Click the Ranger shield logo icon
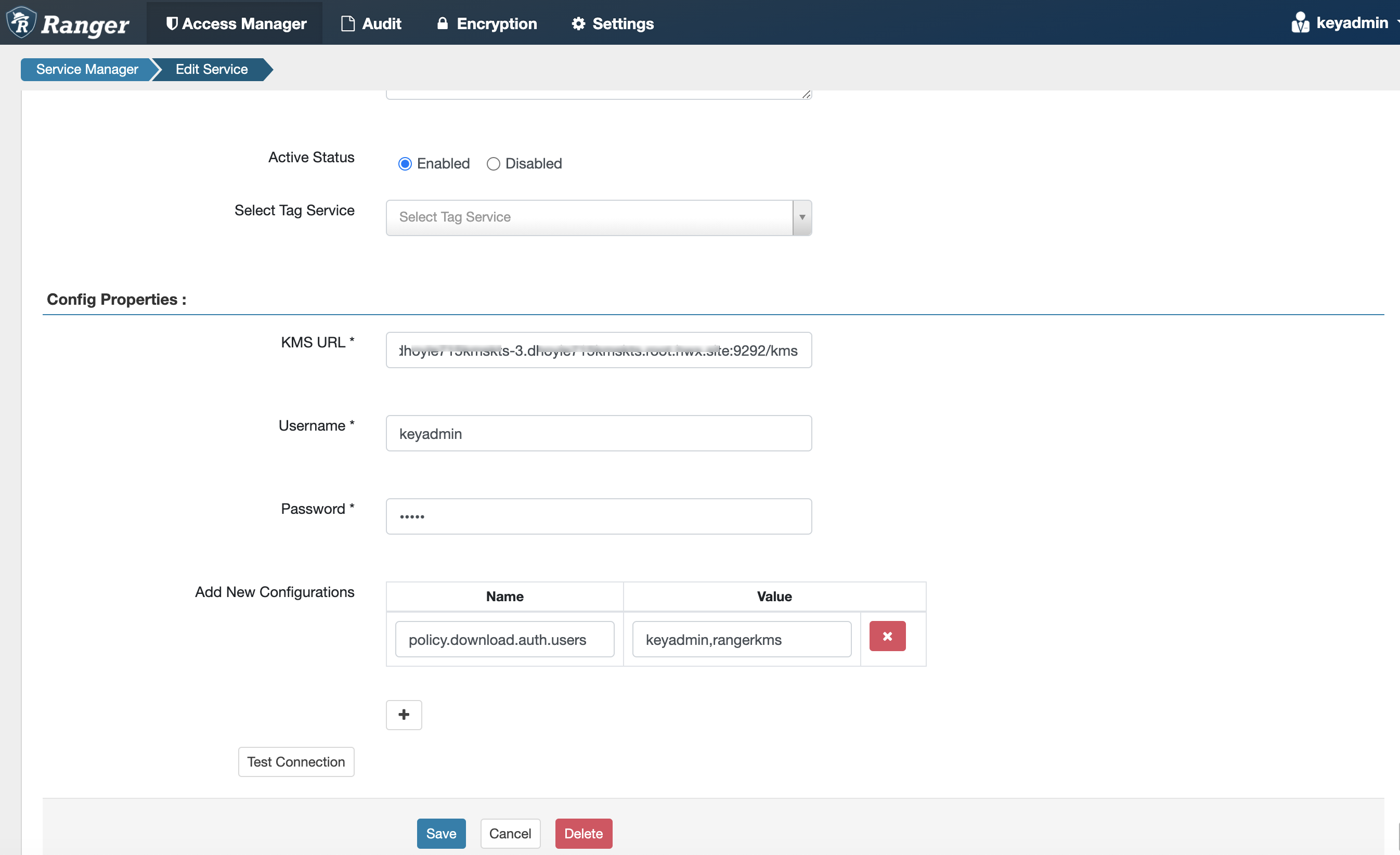1400x855 pixels. tap(22, 23)
